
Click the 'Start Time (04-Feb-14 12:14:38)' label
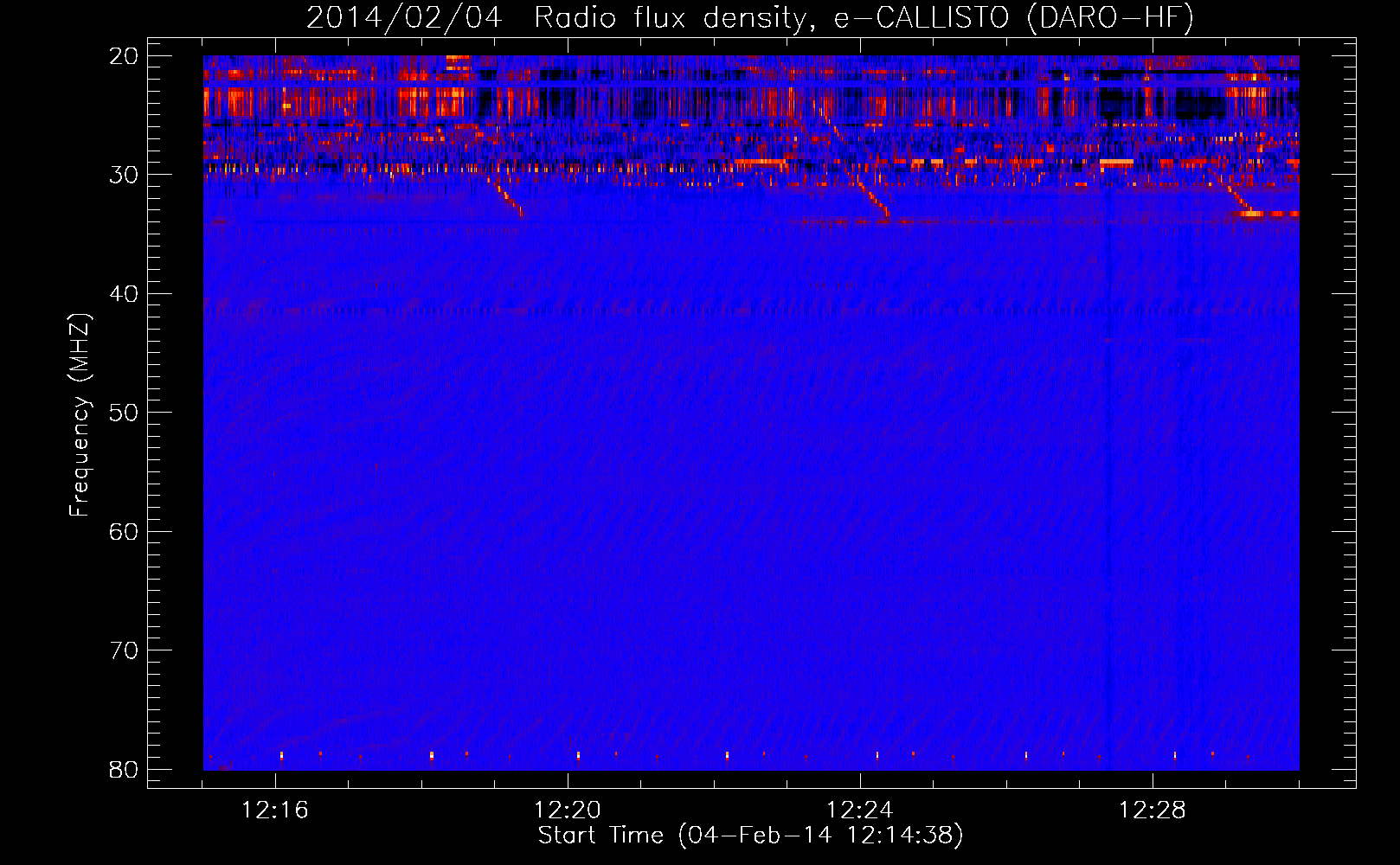(x=750, y=836)
